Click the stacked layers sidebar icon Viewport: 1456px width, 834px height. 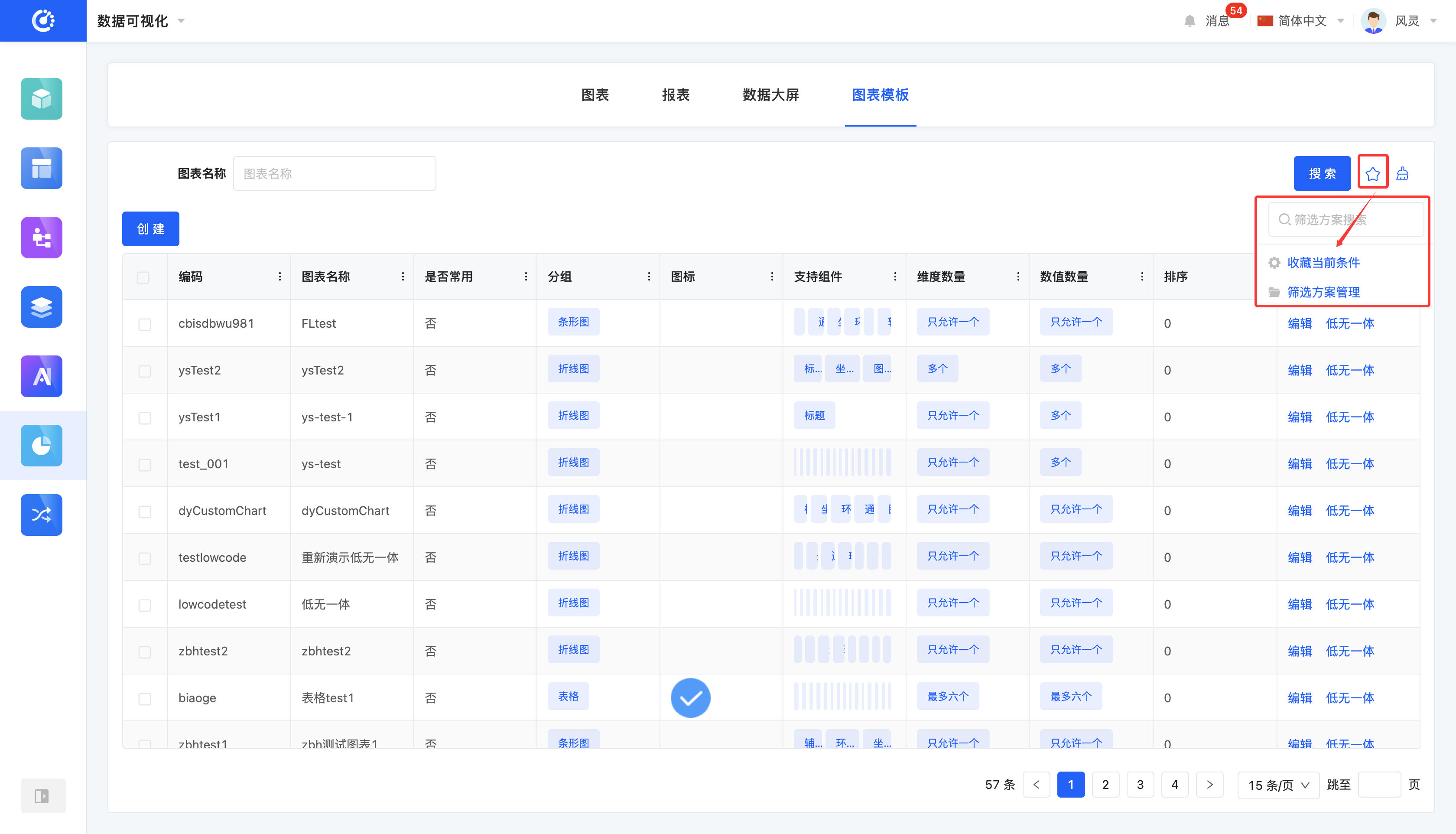point(41,306)
